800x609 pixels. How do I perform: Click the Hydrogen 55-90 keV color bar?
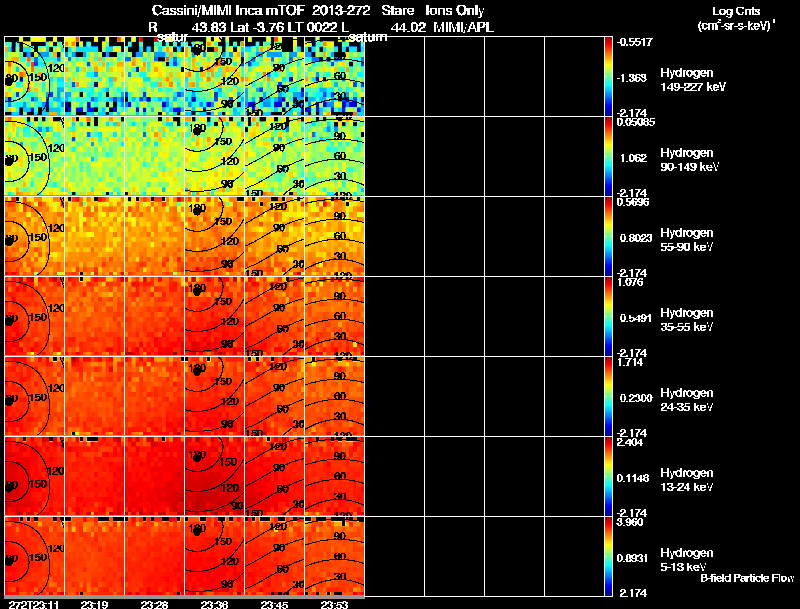point(608,237)
